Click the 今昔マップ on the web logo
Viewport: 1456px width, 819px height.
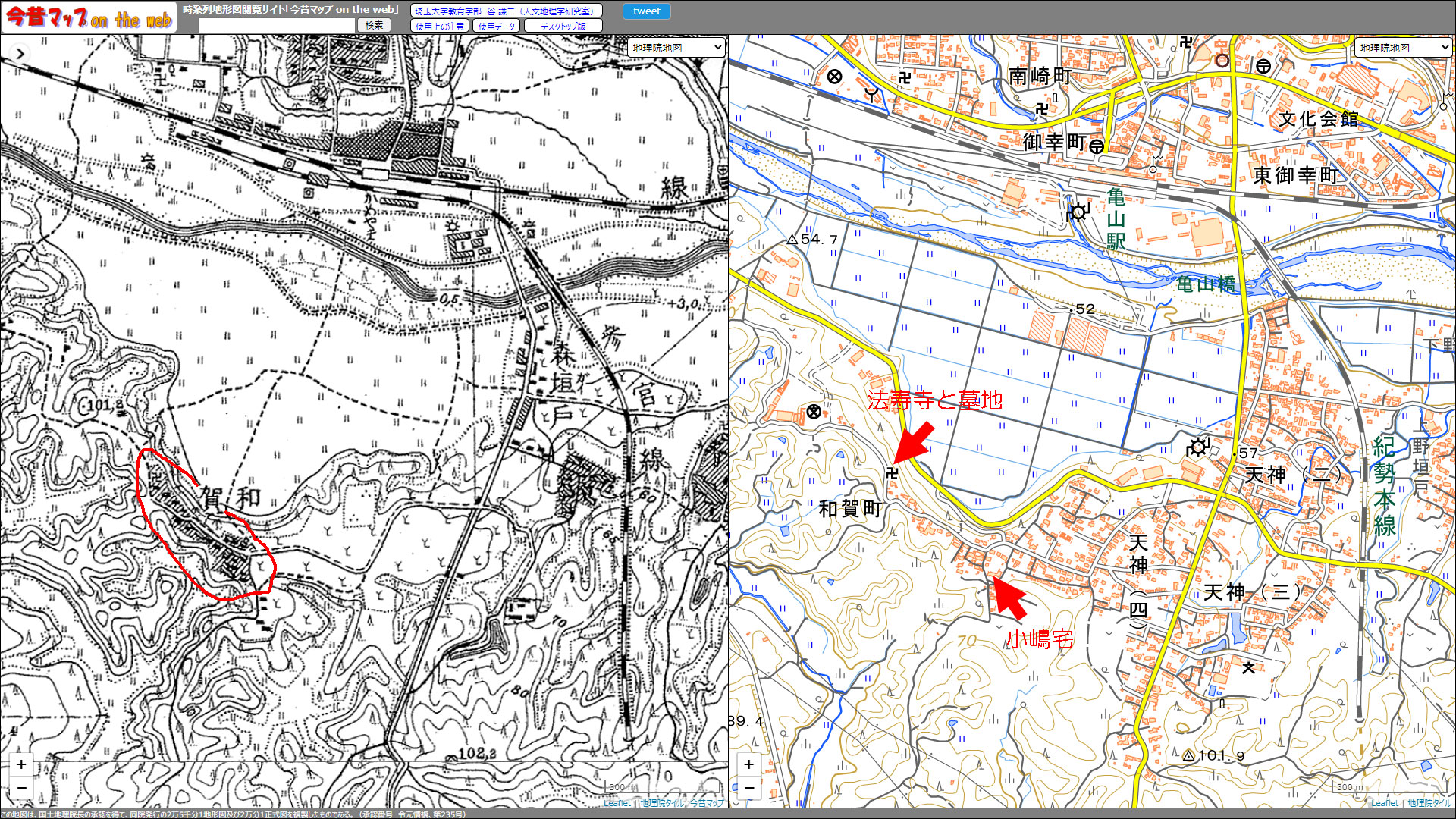point(89,17)
